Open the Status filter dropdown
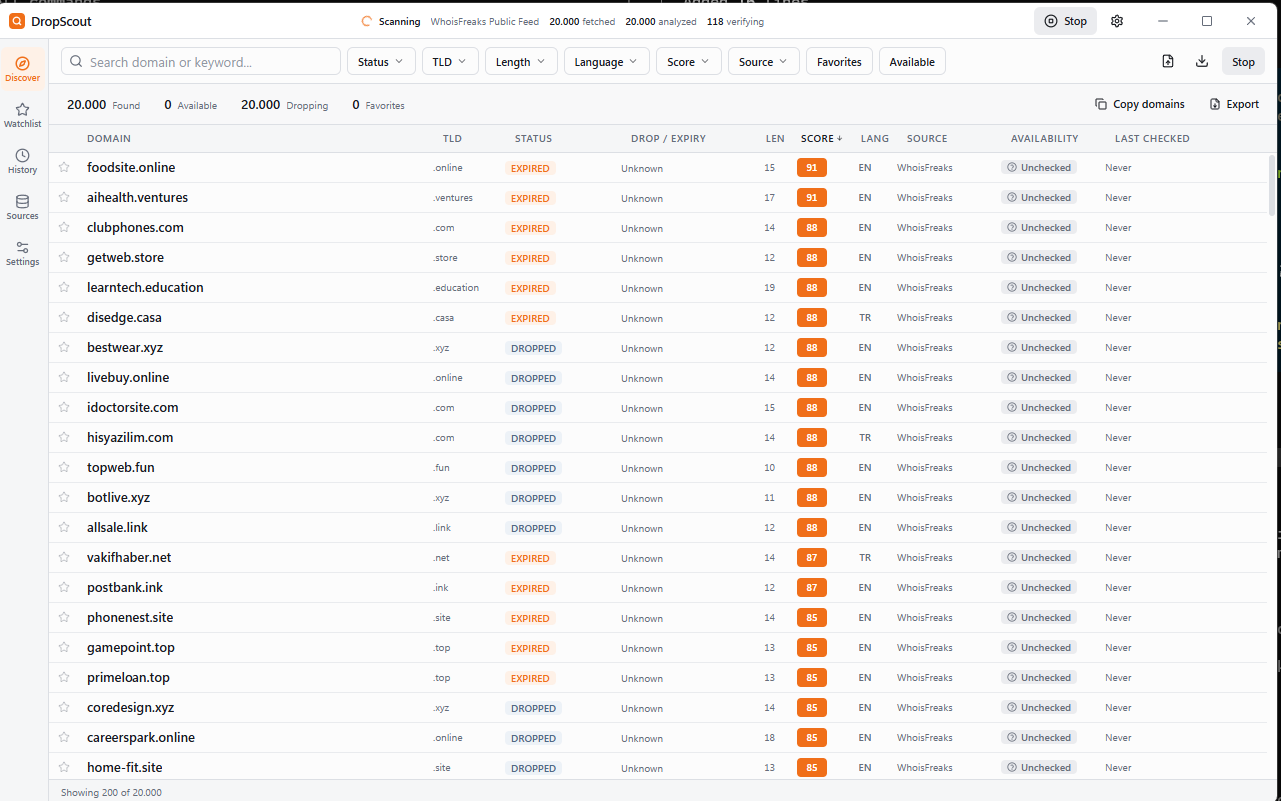The width and height of the screenshot is (1281, 801). (x=381, y=62)
